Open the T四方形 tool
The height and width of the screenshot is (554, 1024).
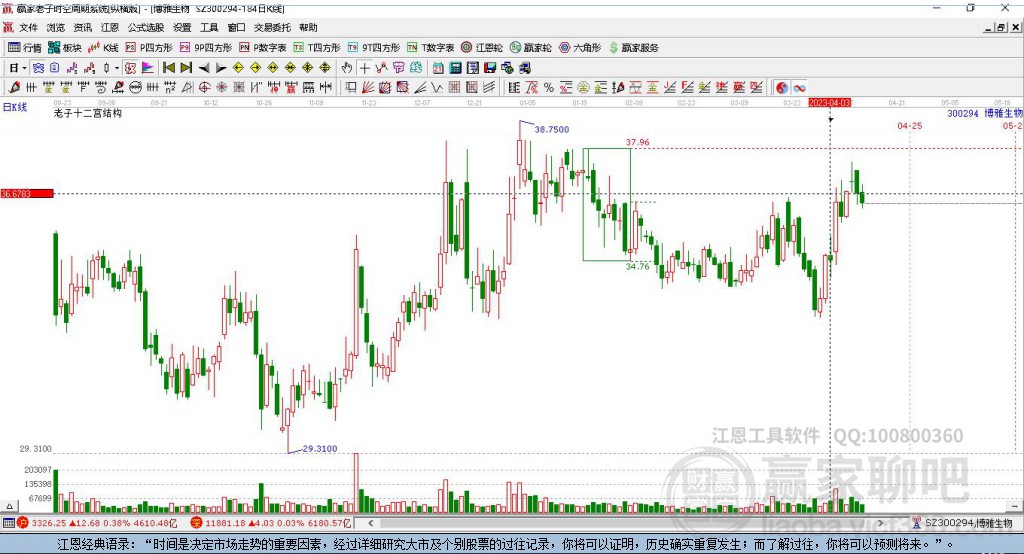[x=317, y=48]
